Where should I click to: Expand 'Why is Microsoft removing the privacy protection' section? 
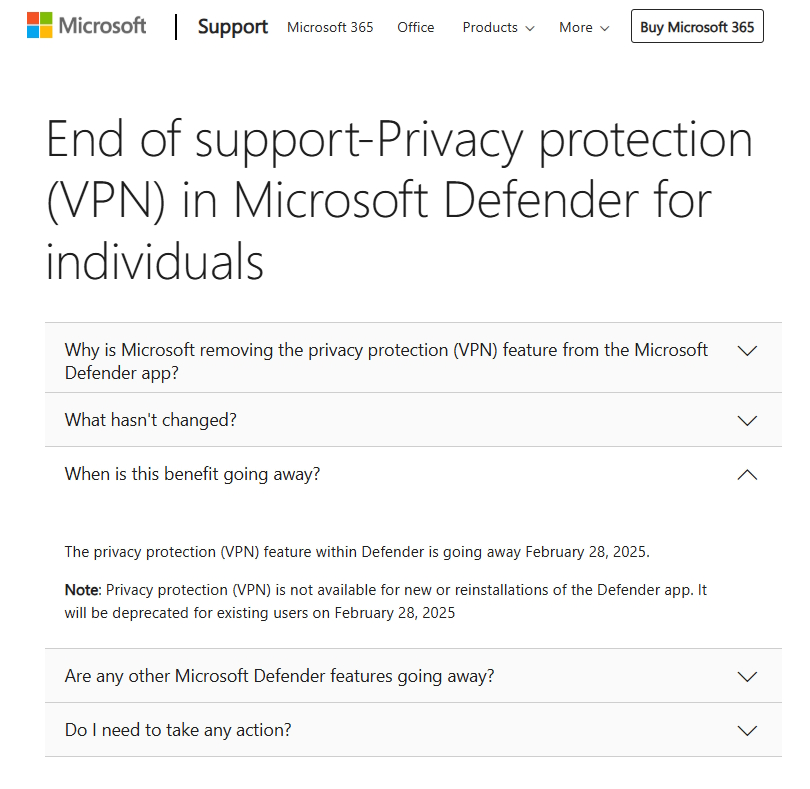[x=400, y=361]
